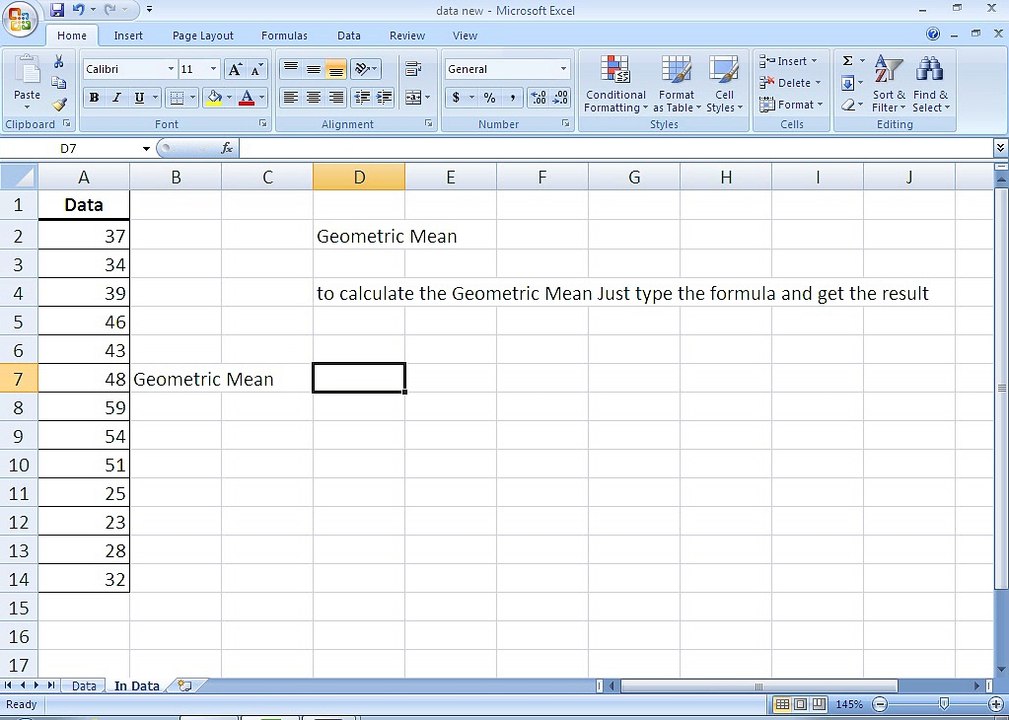This screenshot has height=720, width=1009.
Task: Apply Comma Style
Action: (x=512, y=98)
